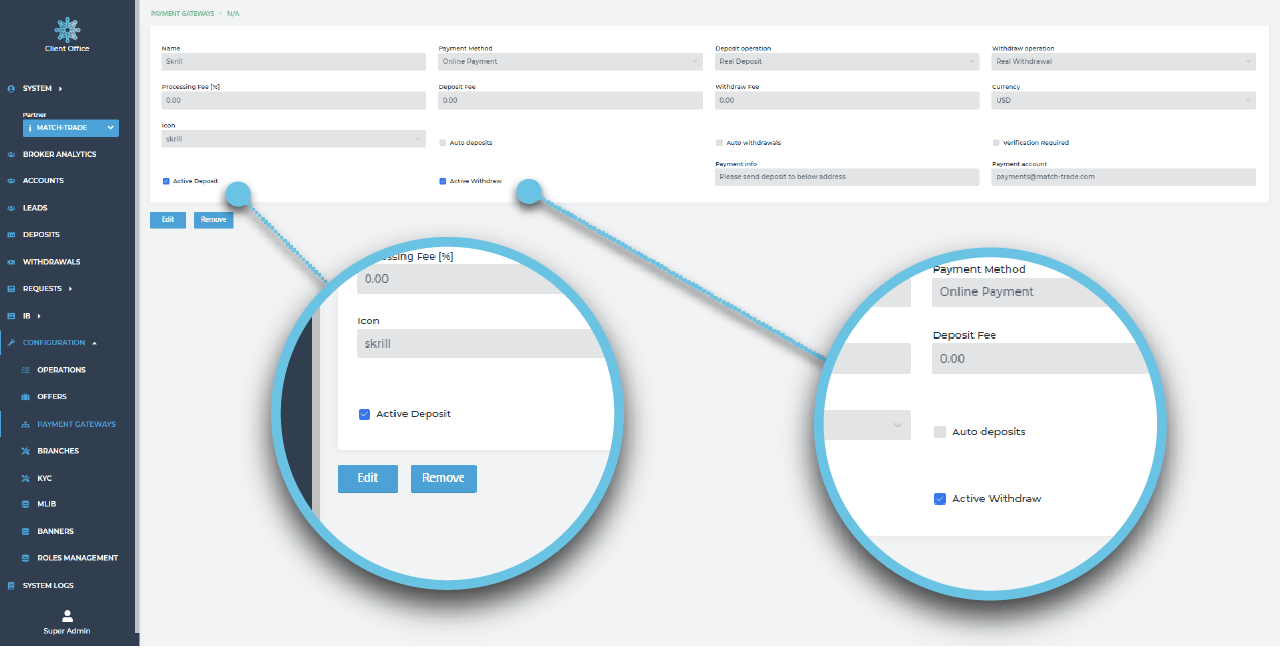Expand the MATCH-TRADE partner selector
1280x661 pixels.
71,128
